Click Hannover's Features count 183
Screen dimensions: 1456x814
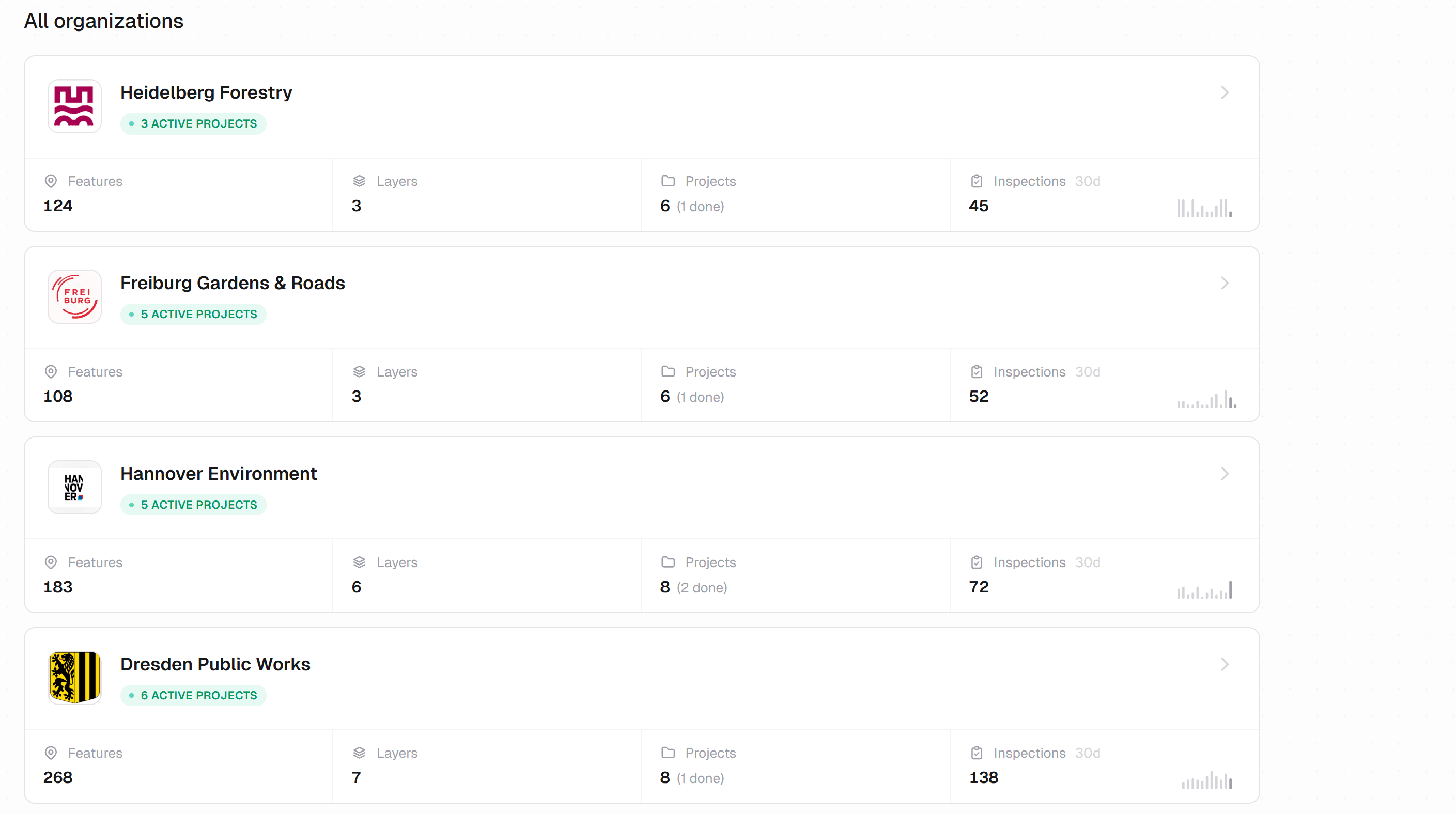click(x=58, y=587)
